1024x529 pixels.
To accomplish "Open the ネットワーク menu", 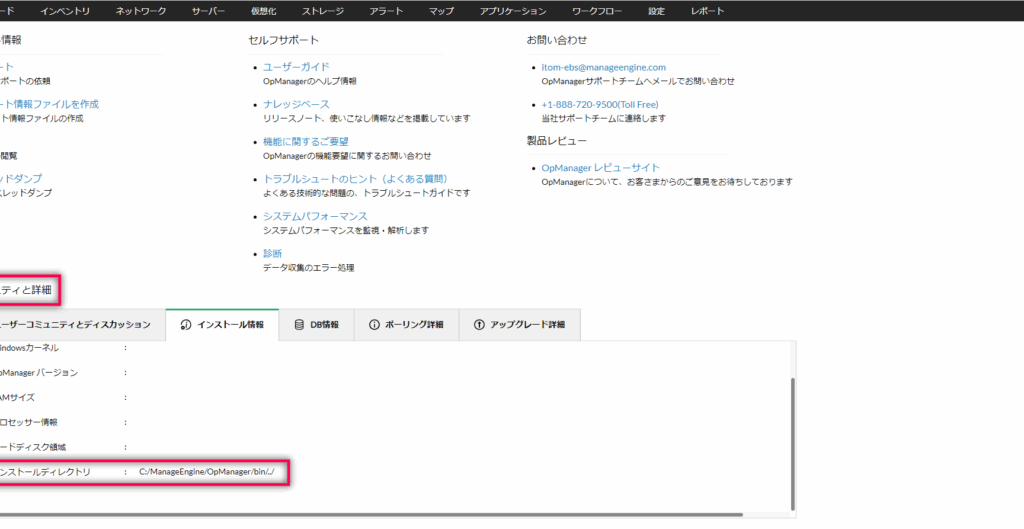I will click(141, 11).
